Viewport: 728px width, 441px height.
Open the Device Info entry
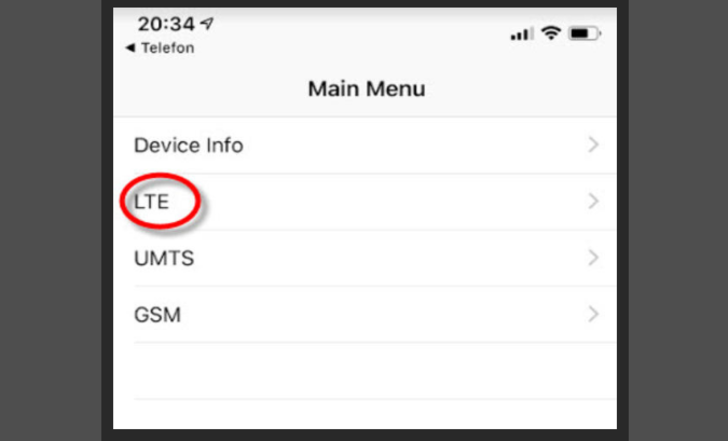pos(365,145)
